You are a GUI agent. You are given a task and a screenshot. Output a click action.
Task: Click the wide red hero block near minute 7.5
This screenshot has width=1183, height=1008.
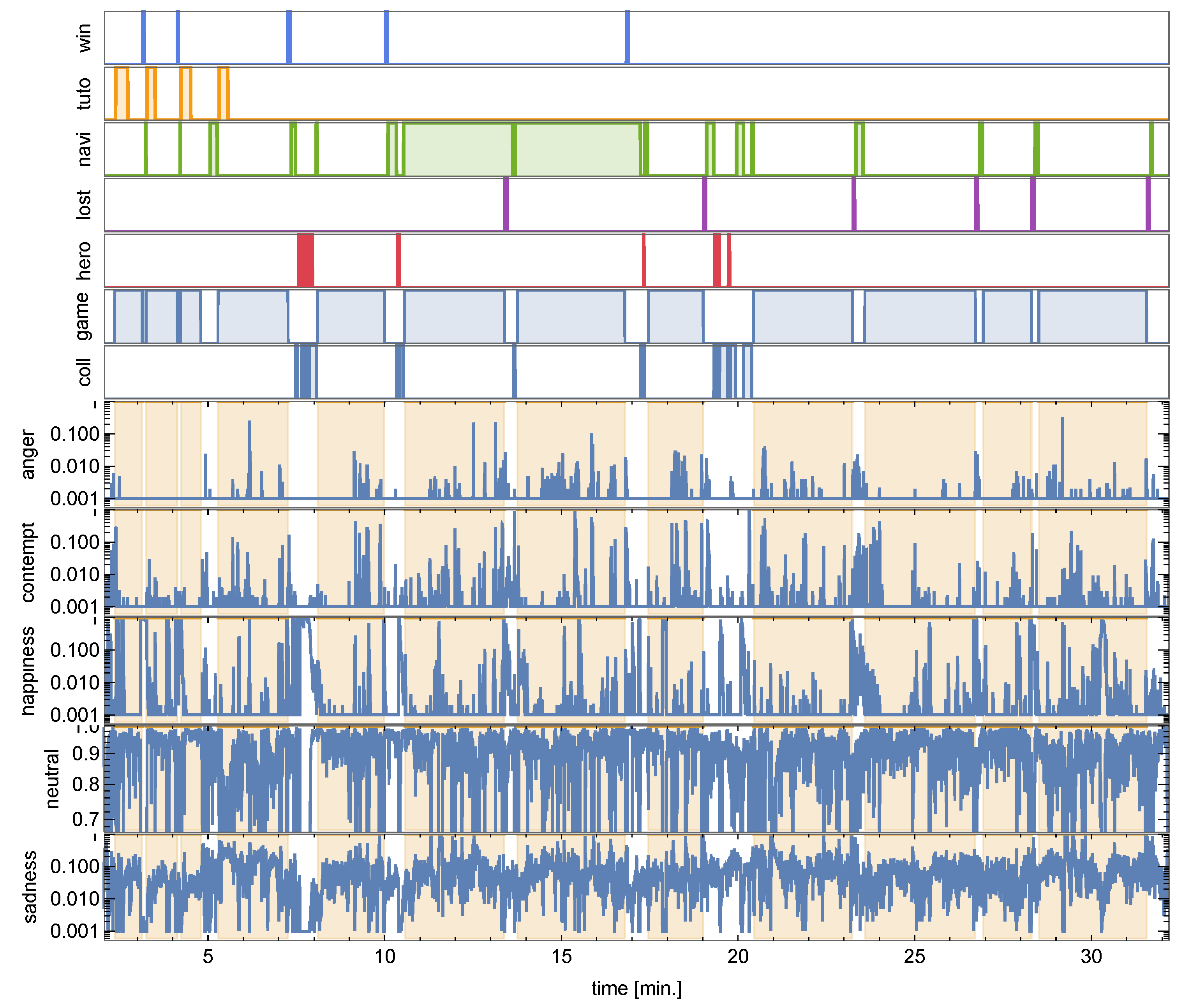(305, 260)
